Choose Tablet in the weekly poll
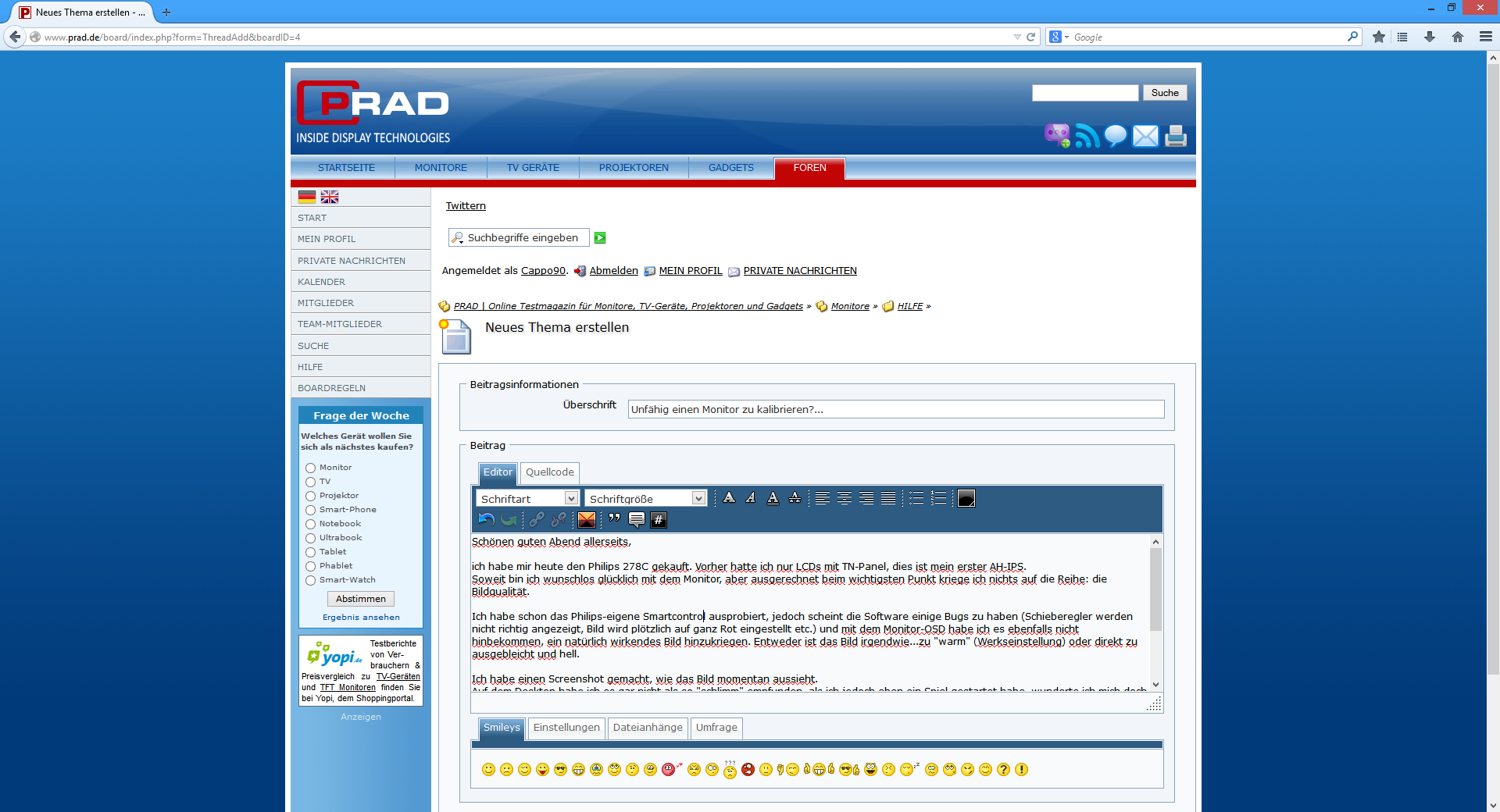Image resolution: width=1500 pixels, height=812 pixels. [310, 552]
